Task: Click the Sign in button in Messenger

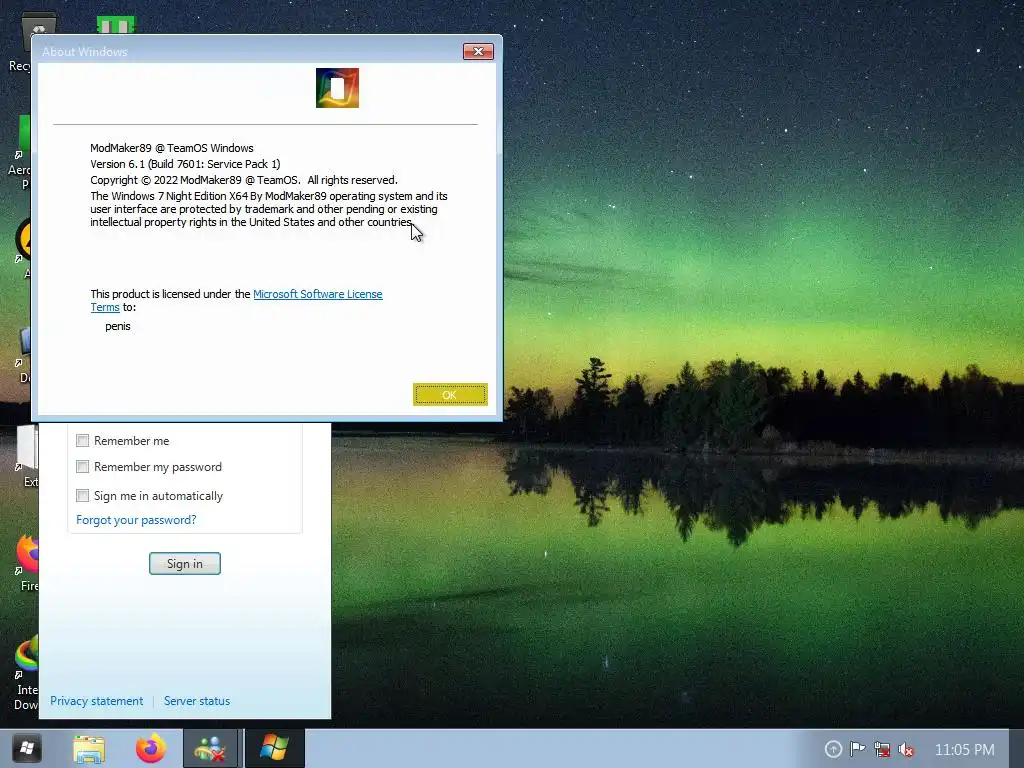Action: pyautogui.click(x=185, y=564)
